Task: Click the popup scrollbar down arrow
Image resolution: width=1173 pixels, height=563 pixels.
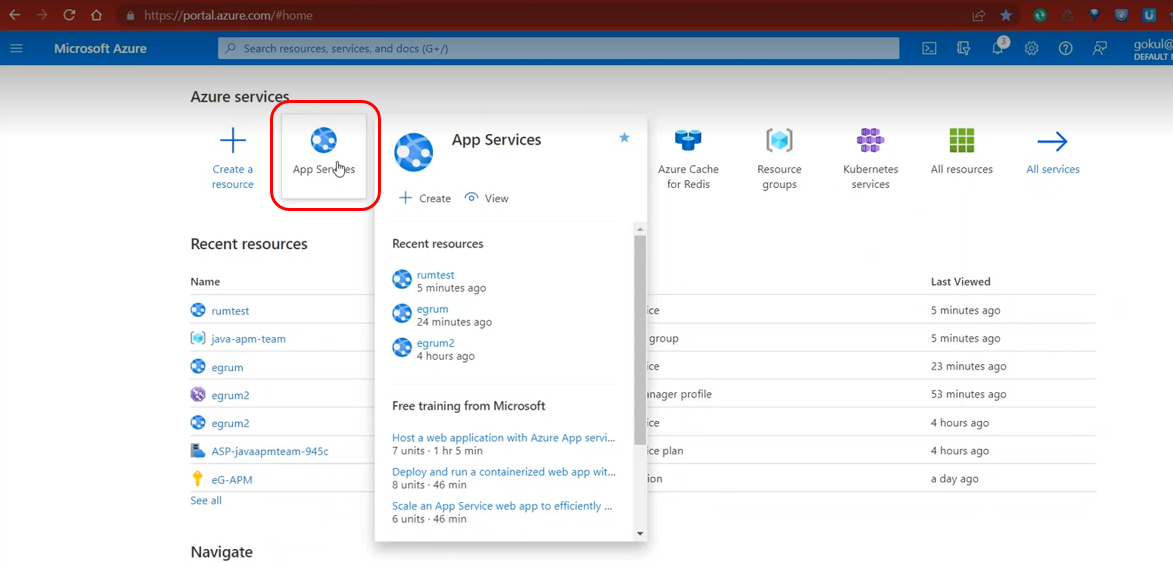Action: tap(640, 533)
